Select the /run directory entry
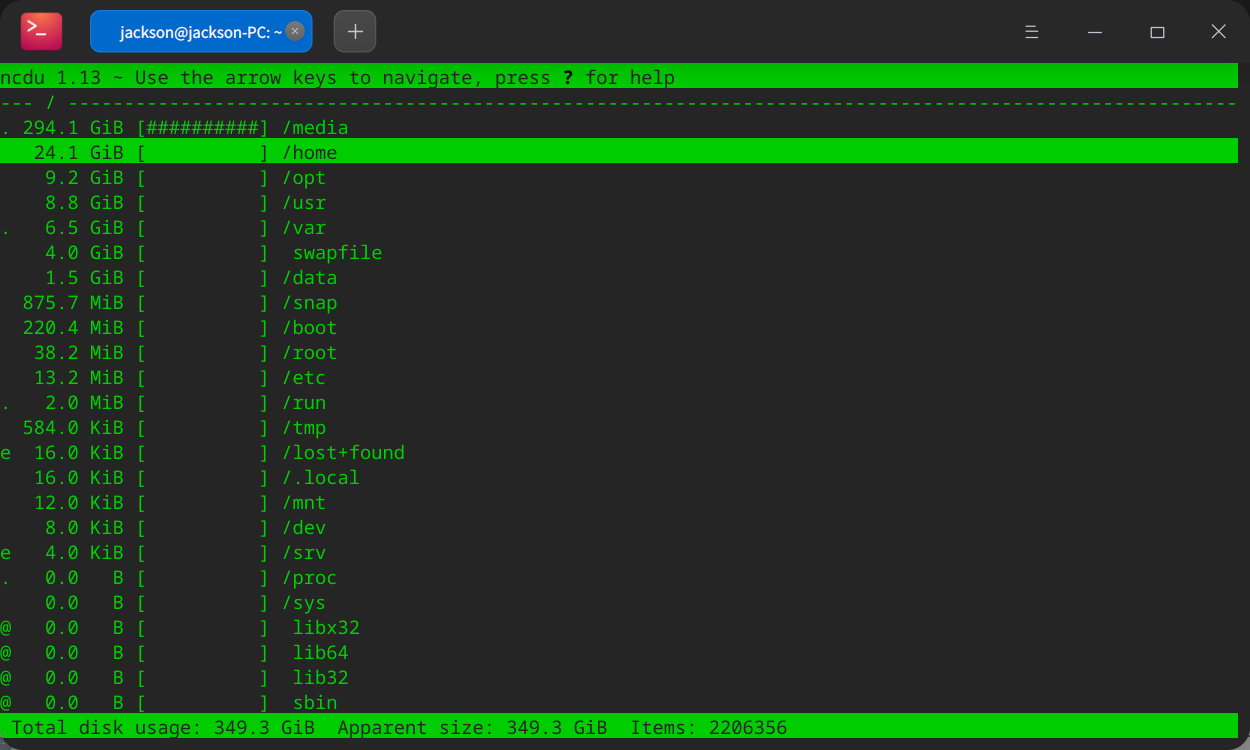 [304, 403]
